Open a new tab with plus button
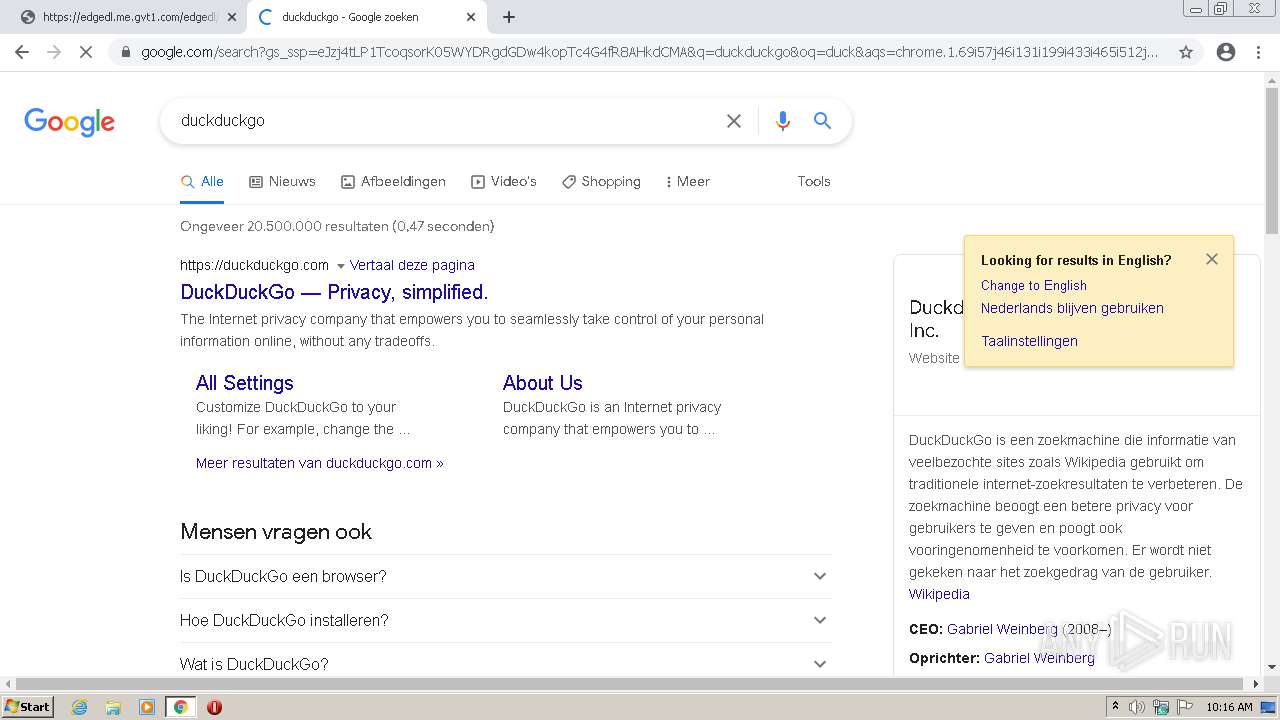 pos(509,17)
